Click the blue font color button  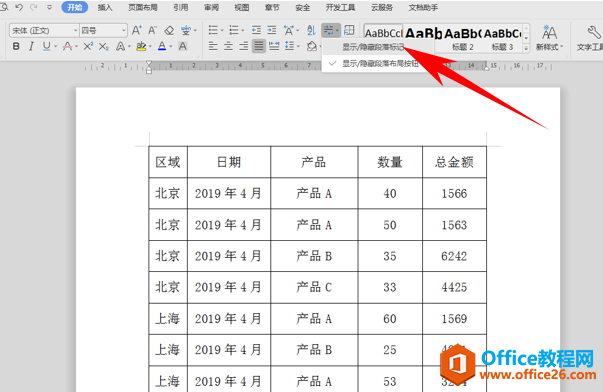pyautogui.click(x=162, y=47)
